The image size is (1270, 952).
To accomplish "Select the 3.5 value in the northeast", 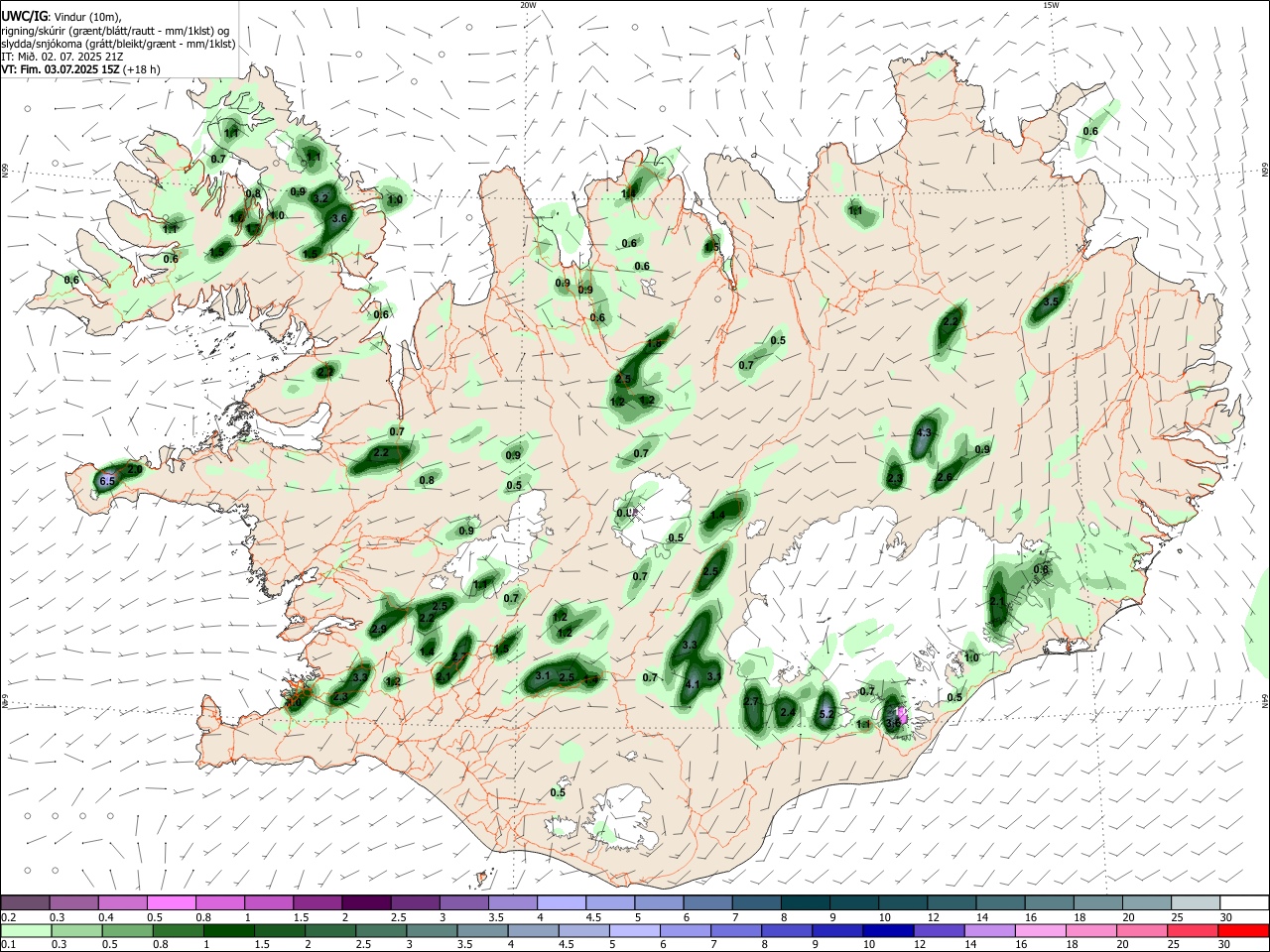I will (1053, 301).
